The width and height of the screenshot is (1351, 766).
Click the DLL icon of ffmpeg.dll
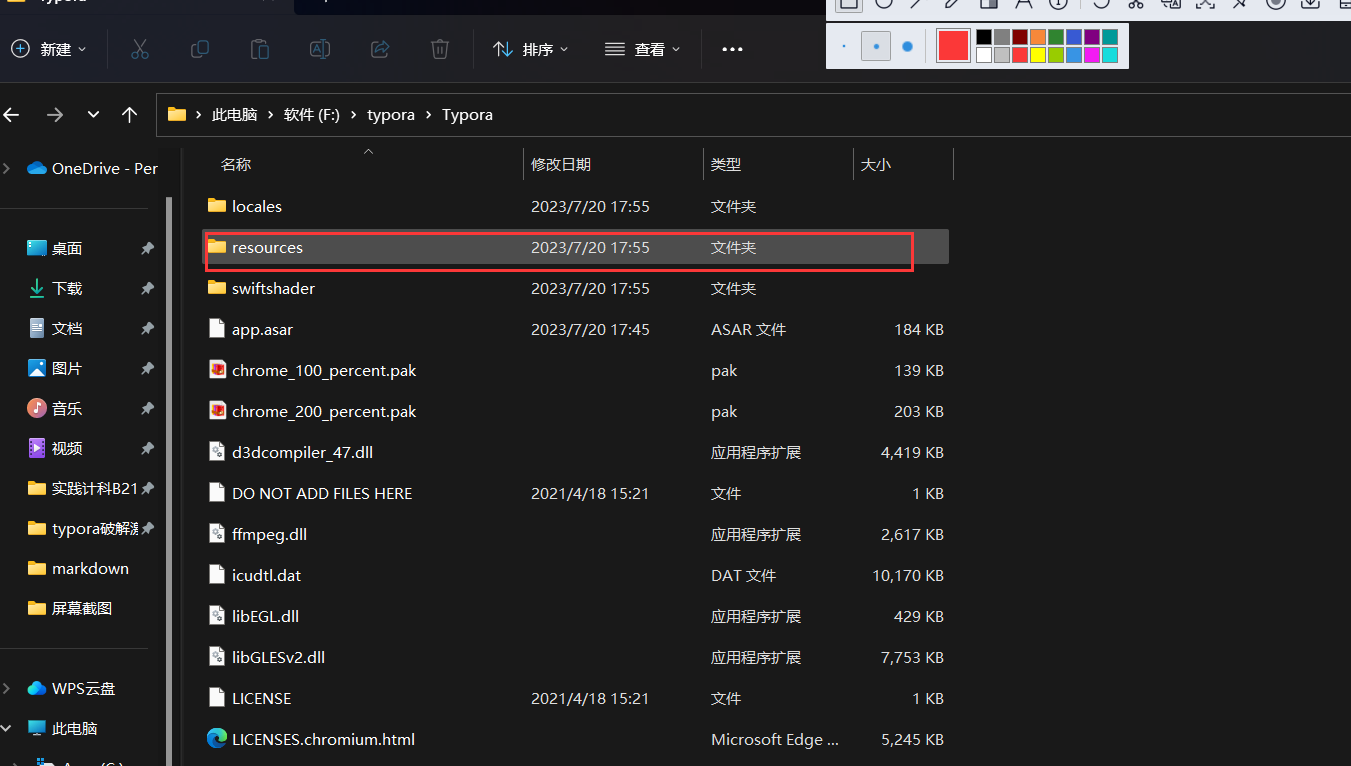point(217,534)
